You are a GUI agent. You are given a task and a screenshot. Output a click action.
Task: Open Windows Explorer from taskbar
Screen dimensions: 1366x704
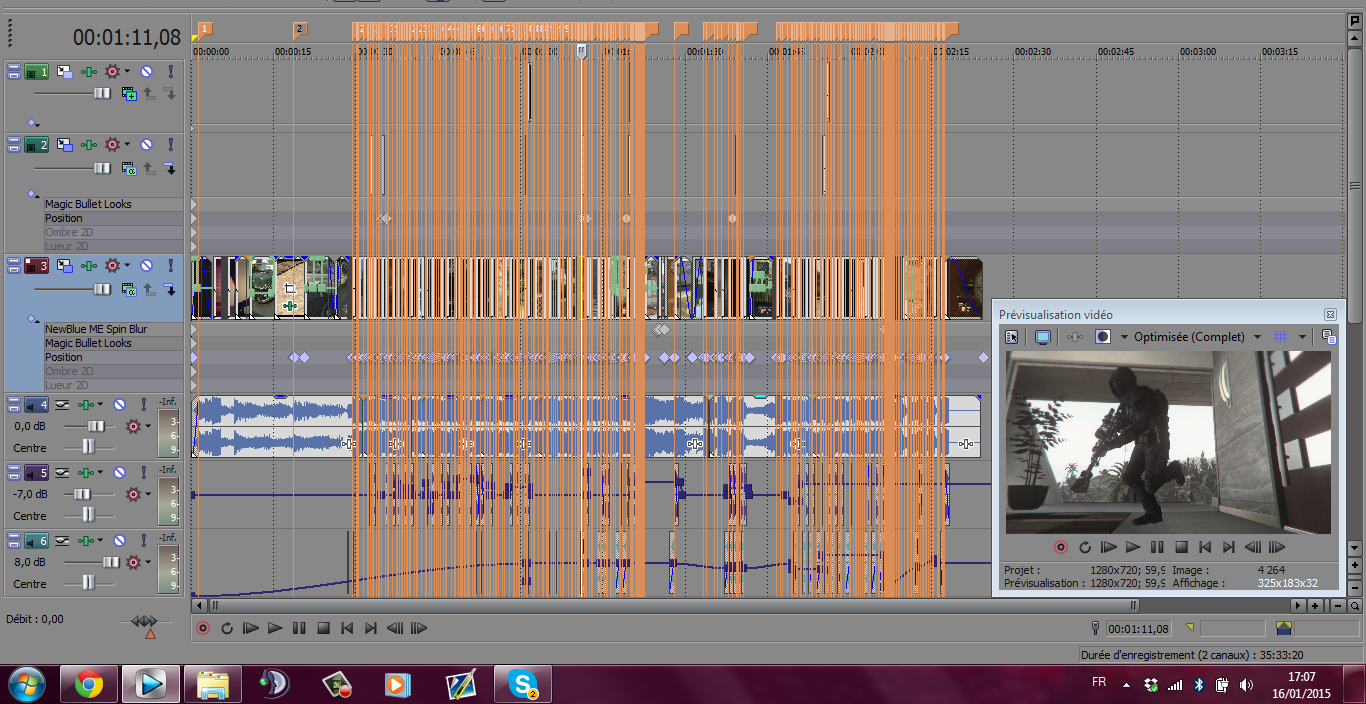click(x=212, y=685)
